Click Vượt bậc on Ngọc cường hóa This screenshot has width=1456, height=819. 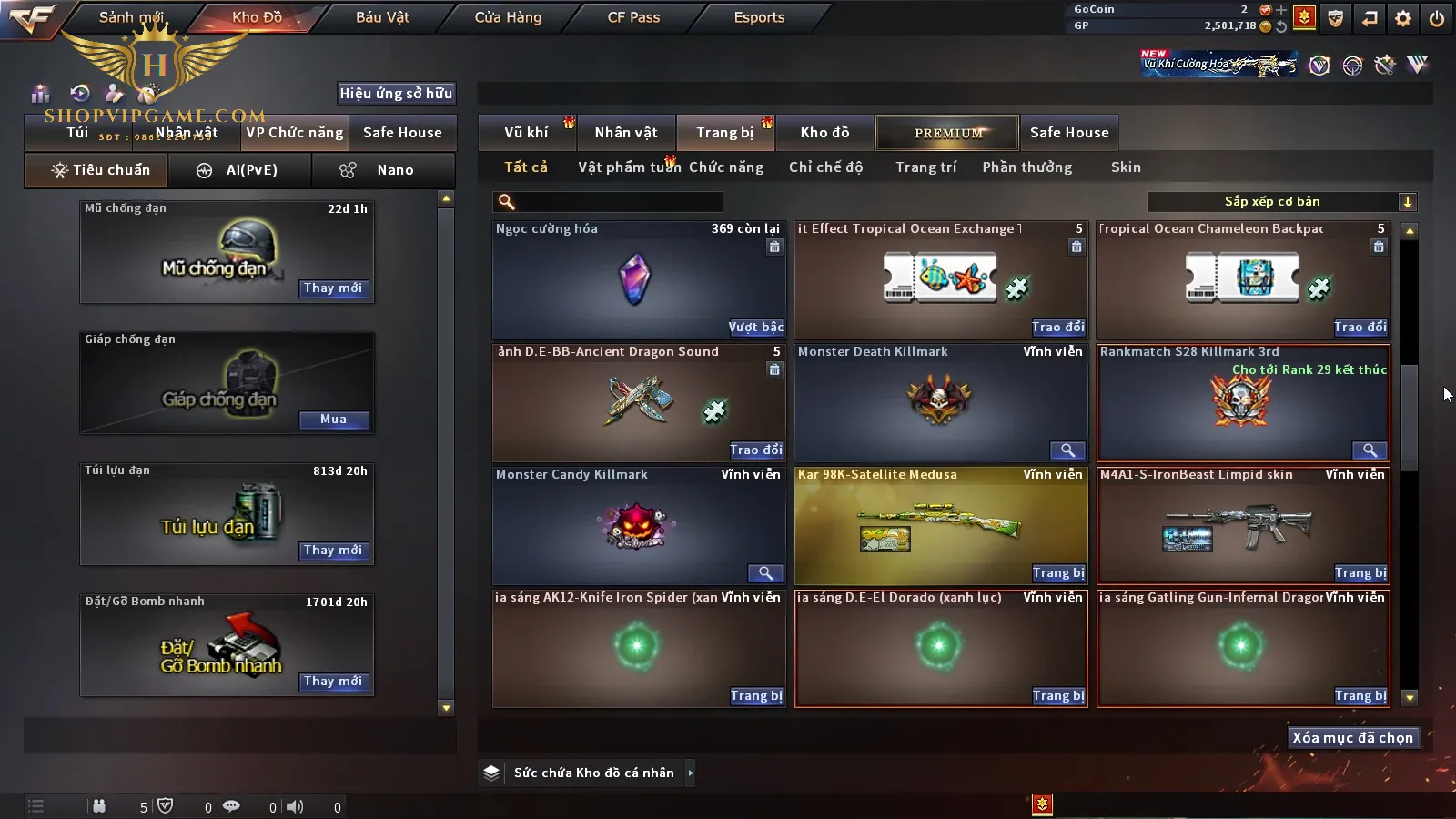[755, 328]
